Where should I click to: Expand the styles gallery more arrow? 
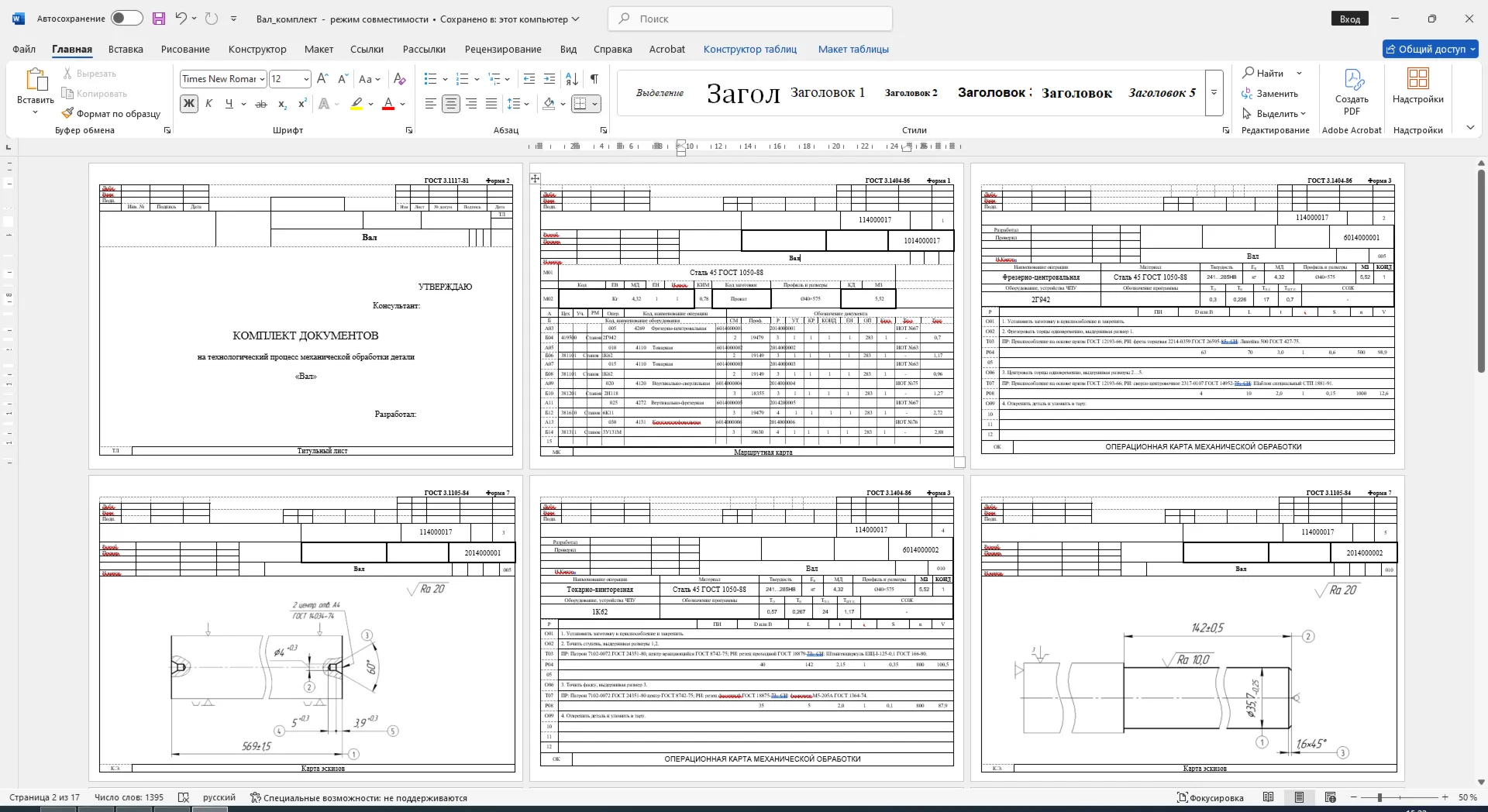pos(1214,93)
